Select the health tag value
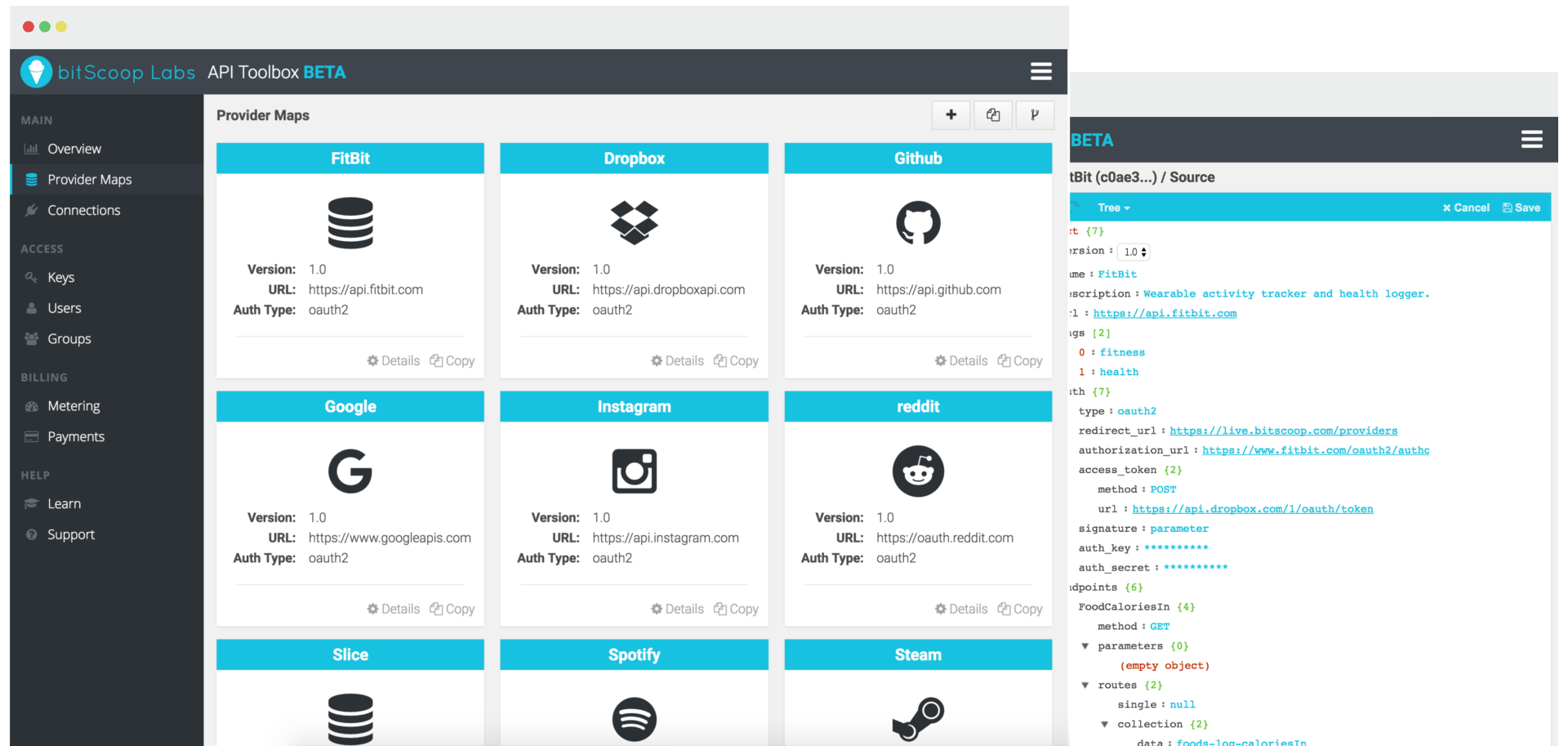This screenshot has width=1568, height=746. tap(1119, 372)
